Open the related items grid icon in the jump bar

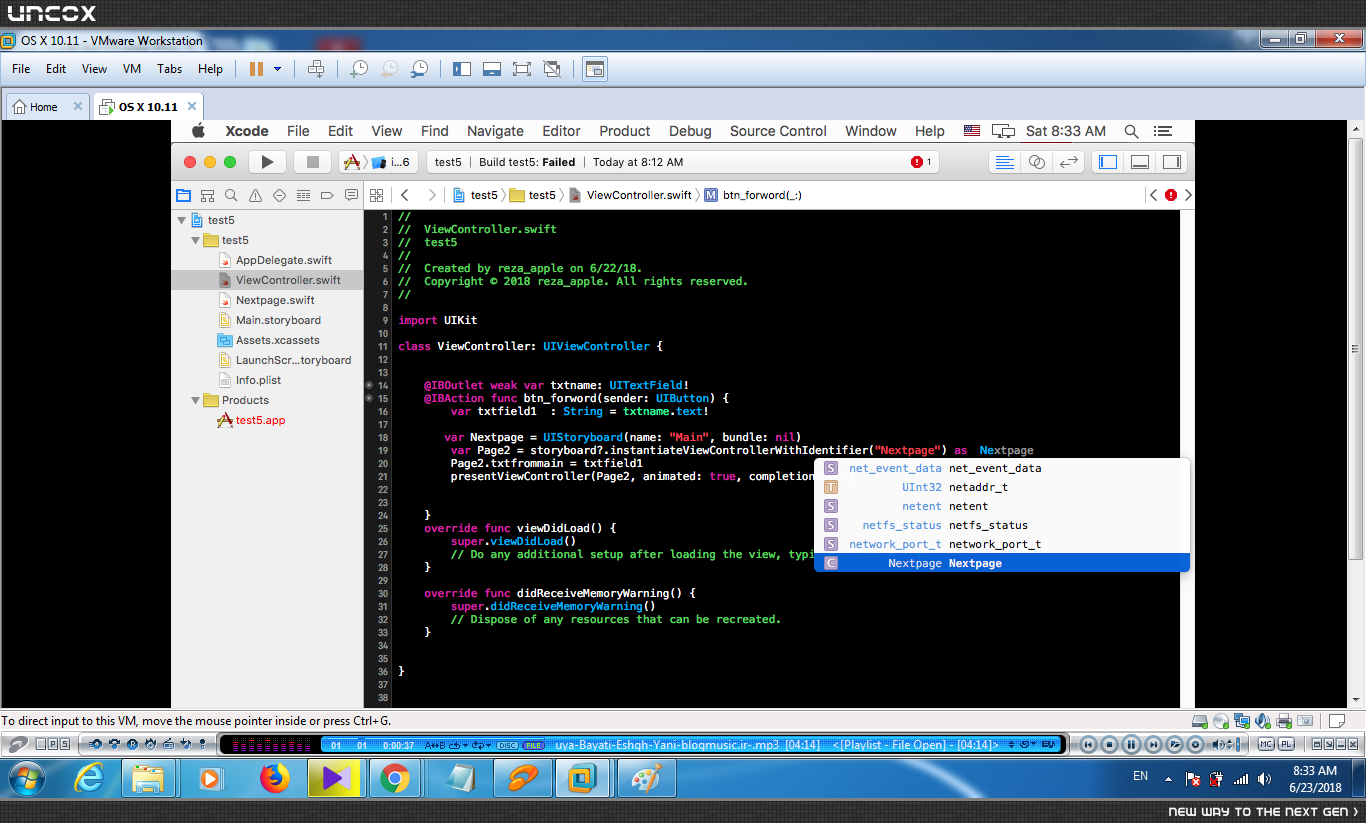click(x=376, y=195)
